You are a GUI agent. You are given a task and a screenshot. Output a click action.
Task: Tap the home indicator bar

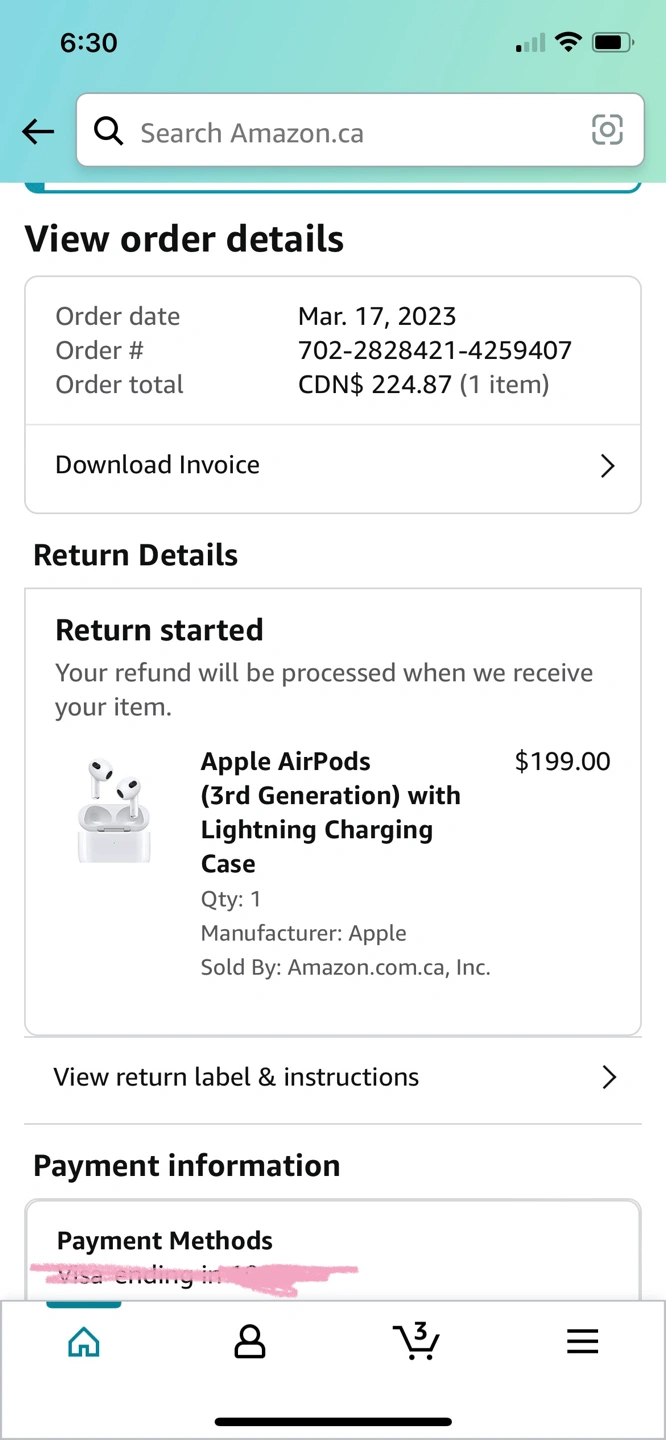pyautogui.click(x=333, y=1421)
